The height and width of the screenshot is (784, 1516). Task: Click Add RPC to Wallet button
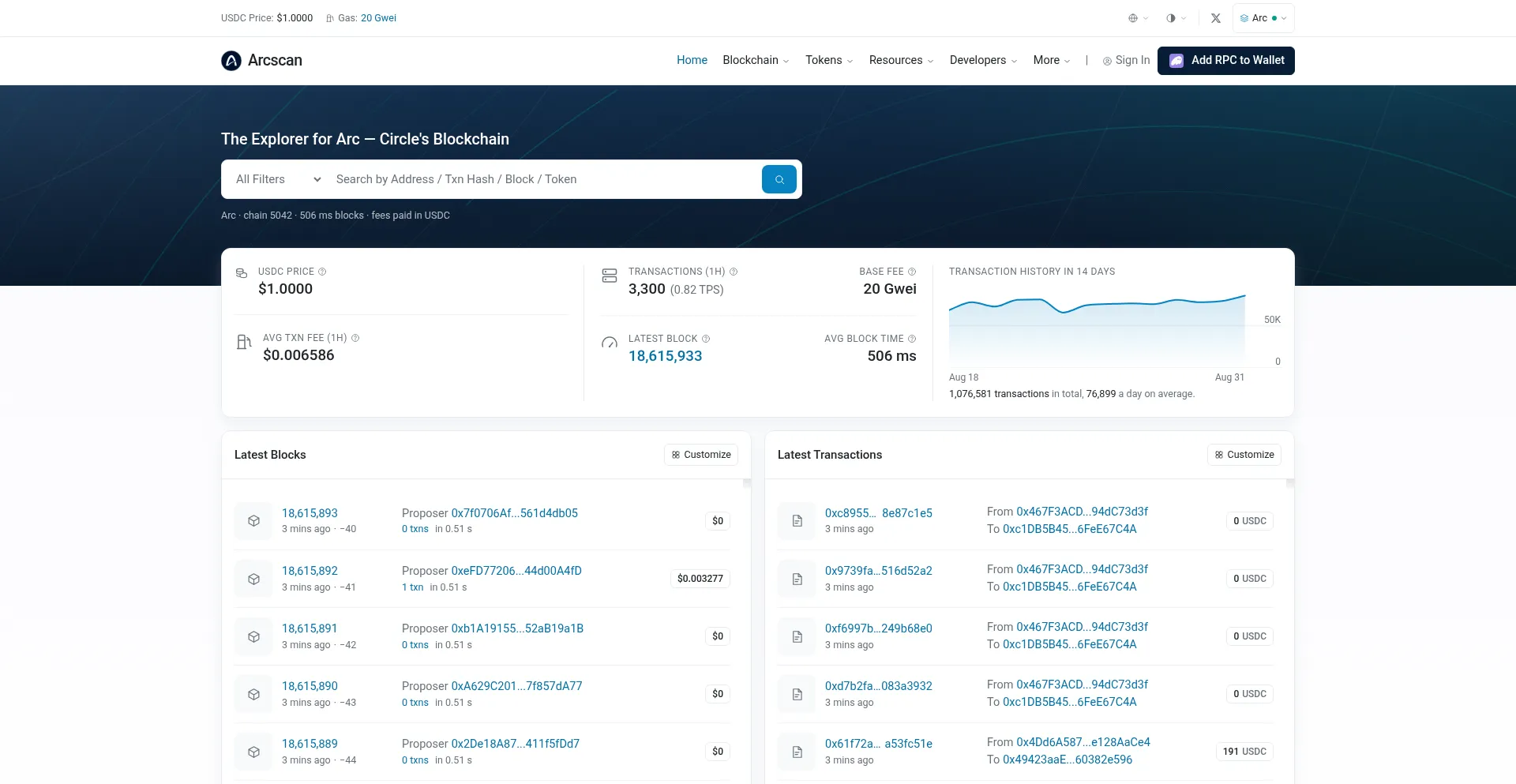point(1226,61)
